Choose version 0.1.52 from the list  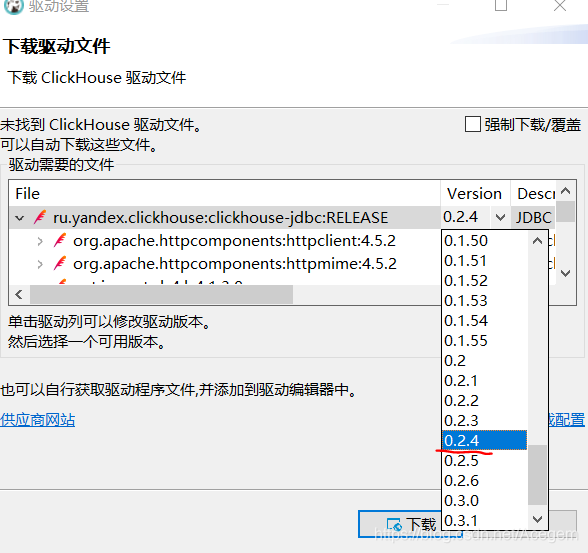coord(484,281)
